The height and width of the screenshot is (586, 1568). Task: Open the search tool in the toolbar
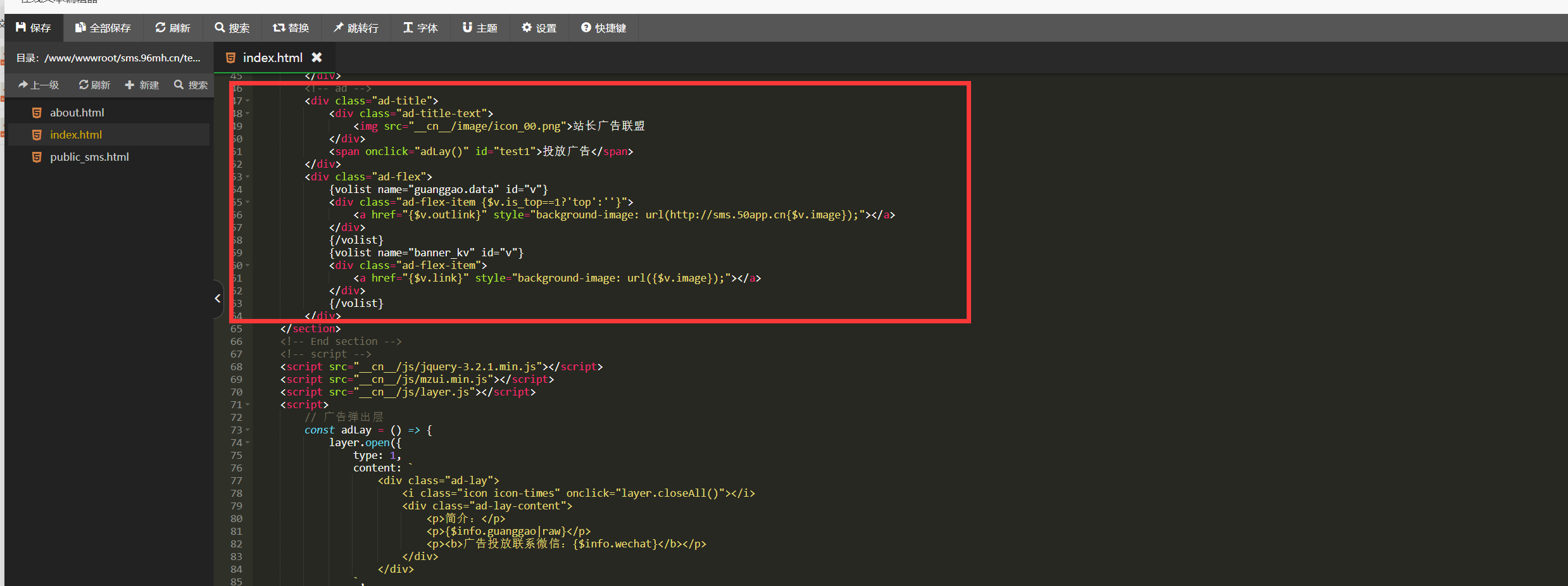232,28
